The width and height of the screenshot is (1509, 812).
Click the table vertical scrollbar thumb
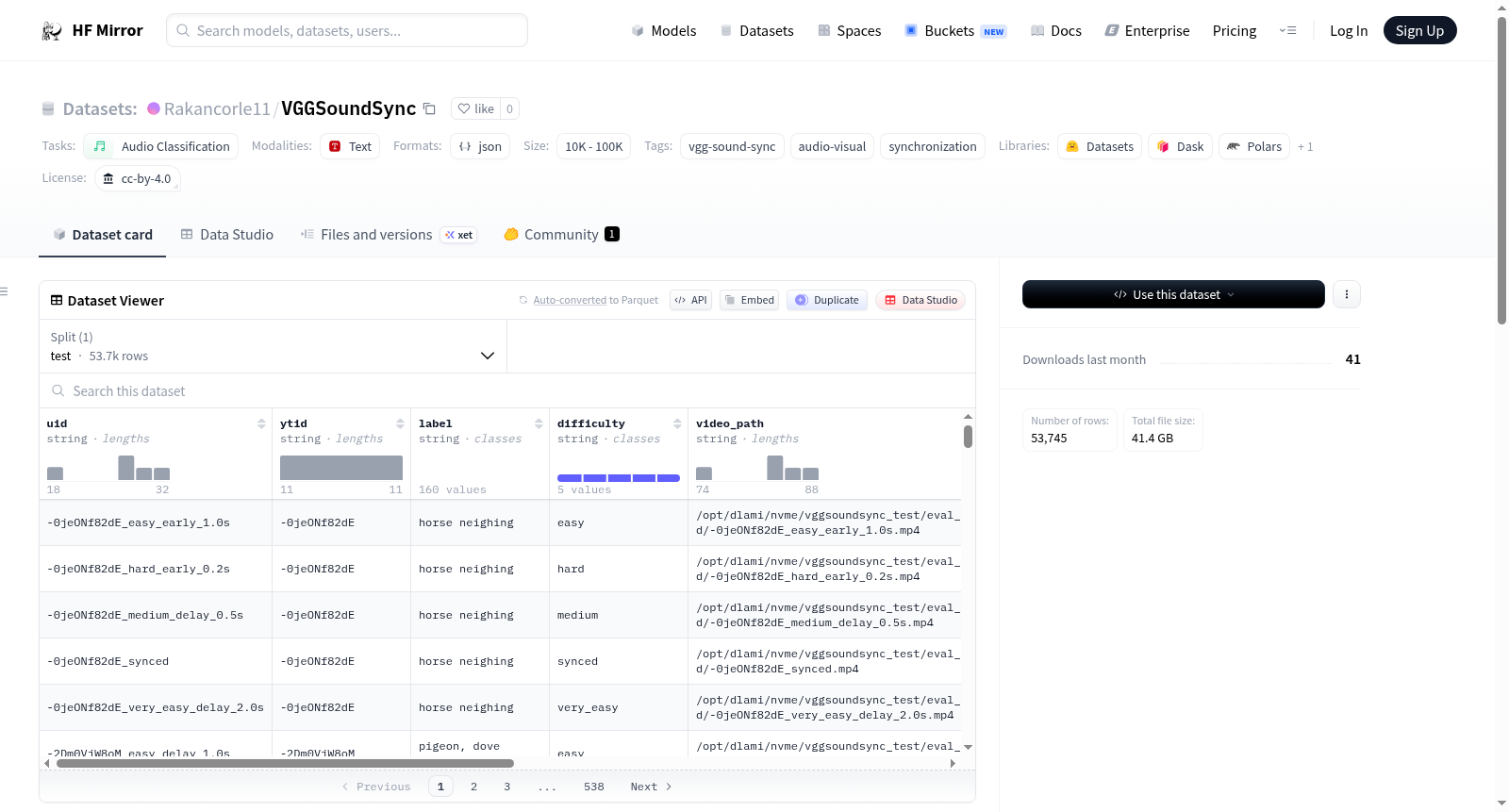click(968, 437)
